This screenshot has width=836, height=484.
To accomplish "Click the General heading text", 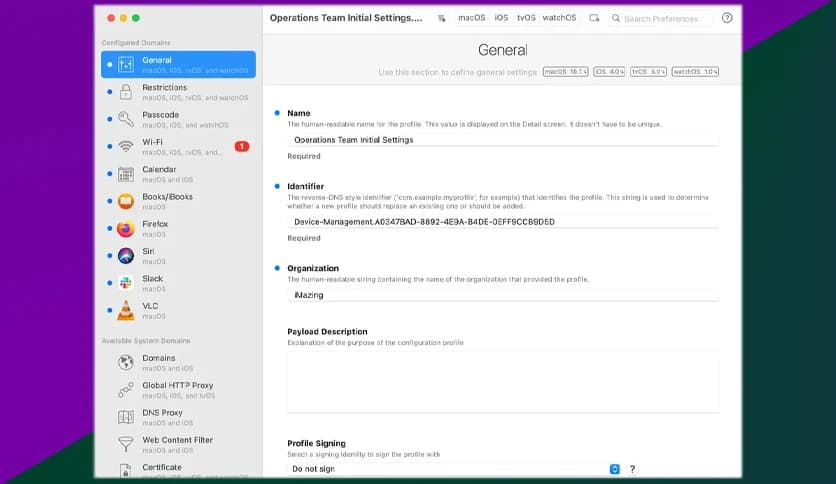I will click(x=502, y=50).
